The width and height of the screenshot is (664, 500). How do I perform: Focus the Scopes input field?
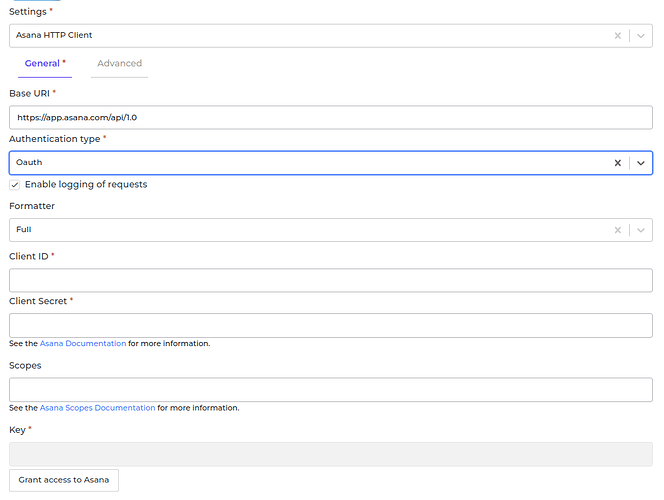pos(331,390)
